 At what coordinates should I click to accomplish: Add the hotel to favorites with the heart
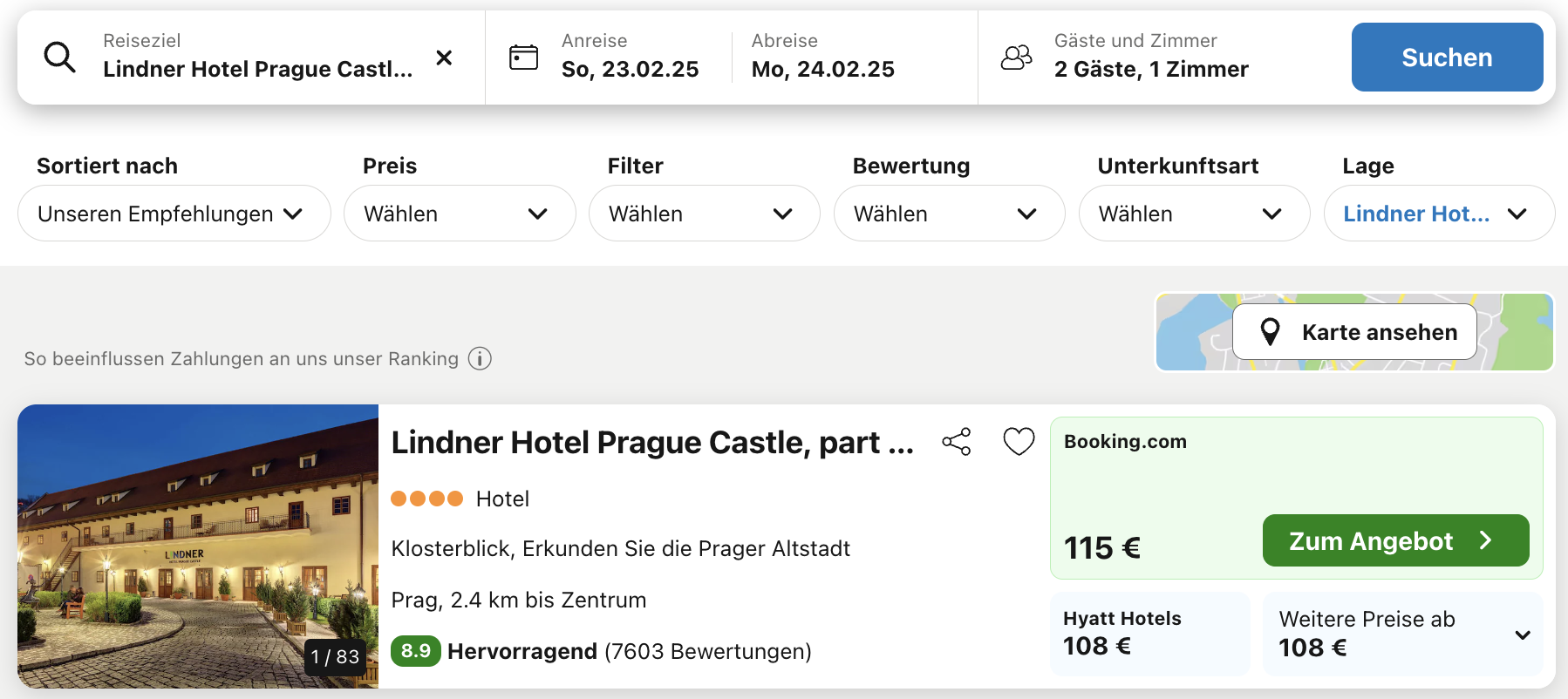[x=1019, y=442]
